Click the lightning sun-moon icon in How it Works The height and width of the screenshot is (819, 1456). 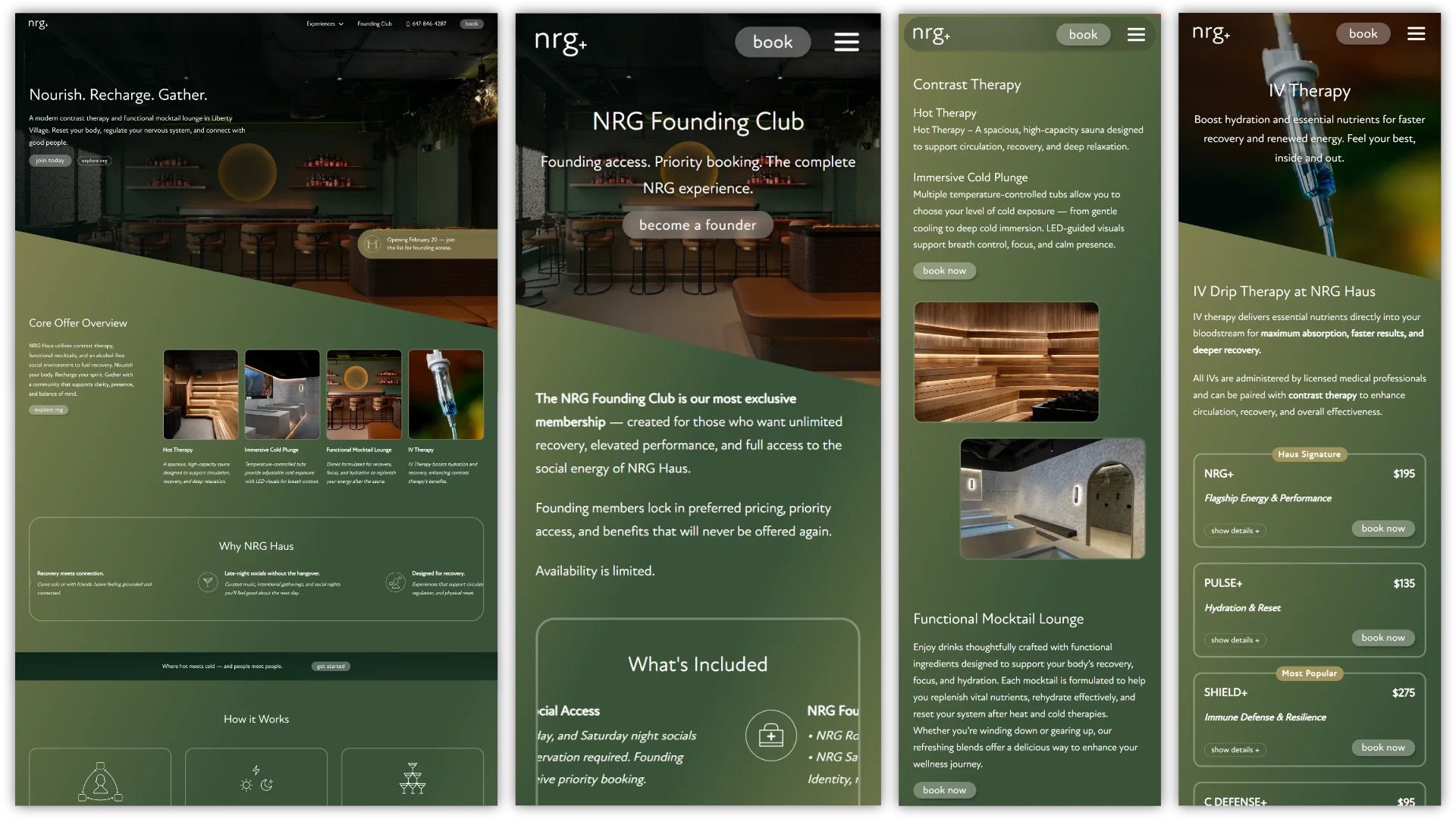256,779
